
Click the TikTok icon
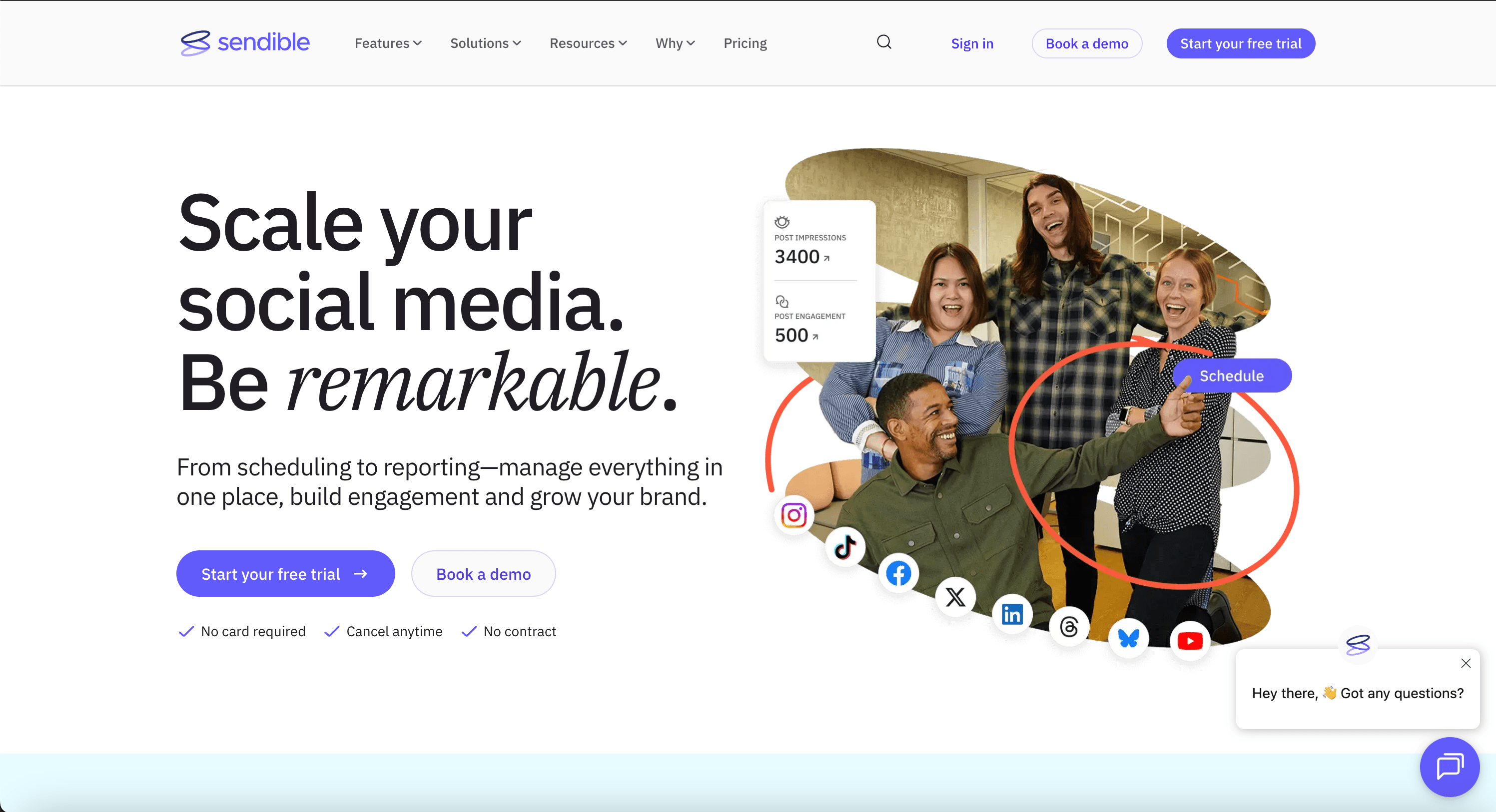(x=845, y=547)
